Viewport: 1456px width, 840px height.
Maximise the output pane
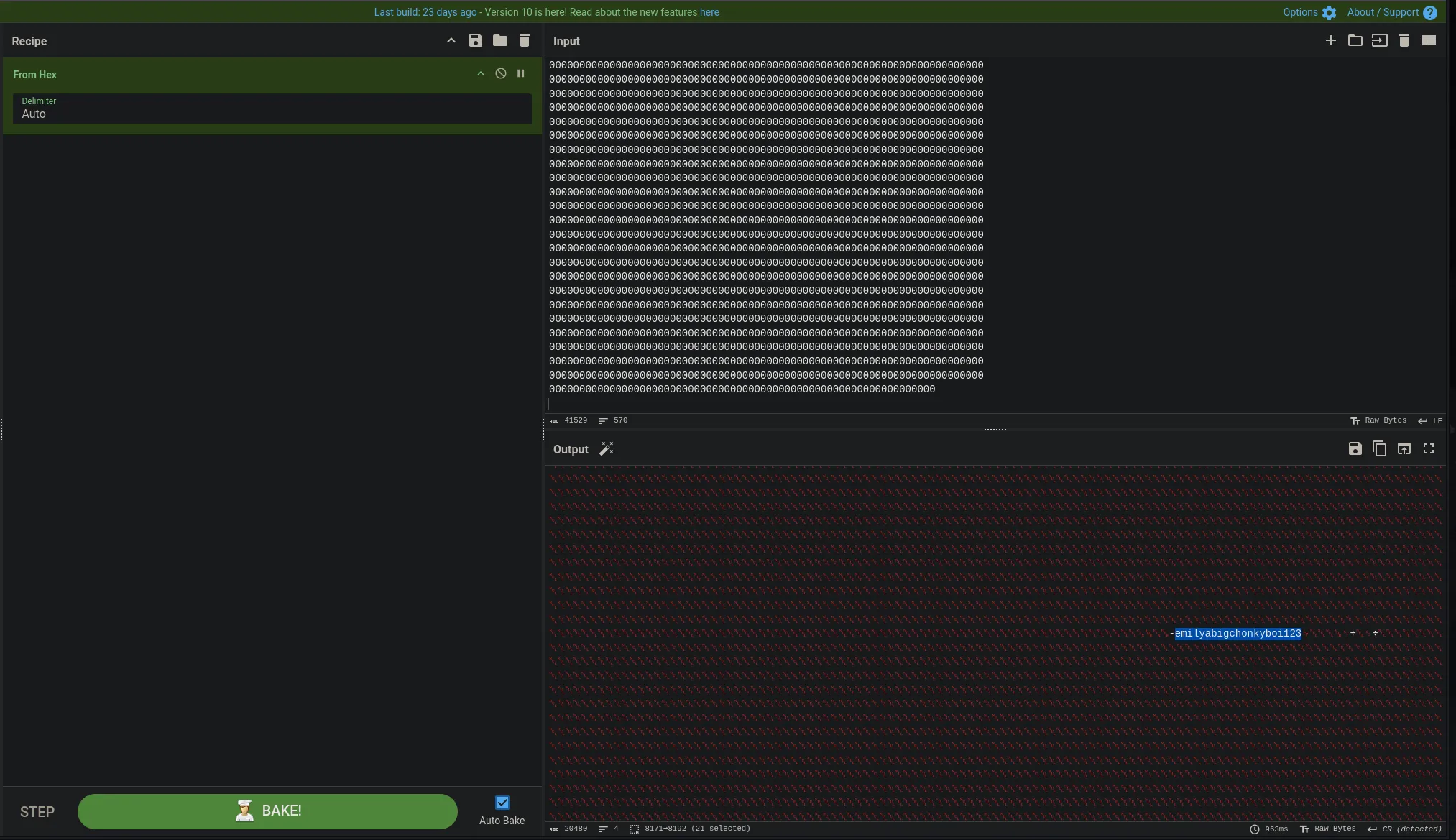1429,449
